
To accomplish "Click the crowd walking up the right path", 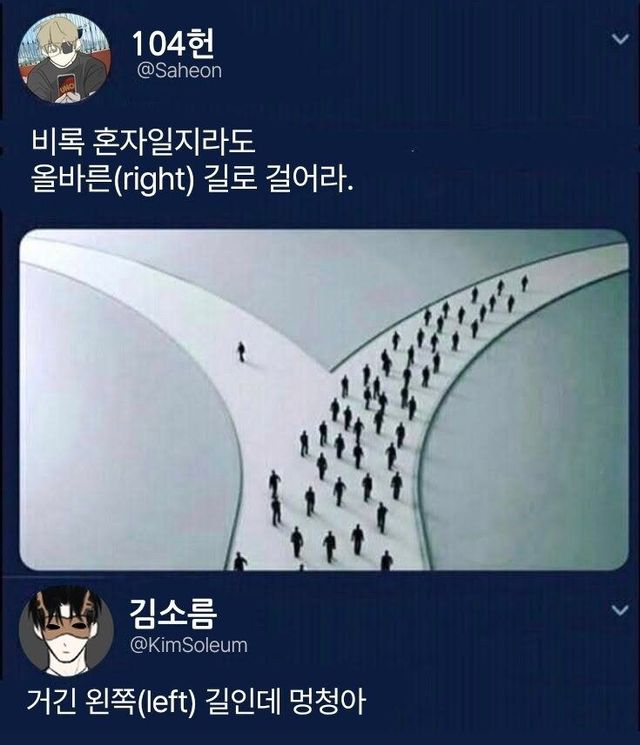I will (x=380, y=418).
